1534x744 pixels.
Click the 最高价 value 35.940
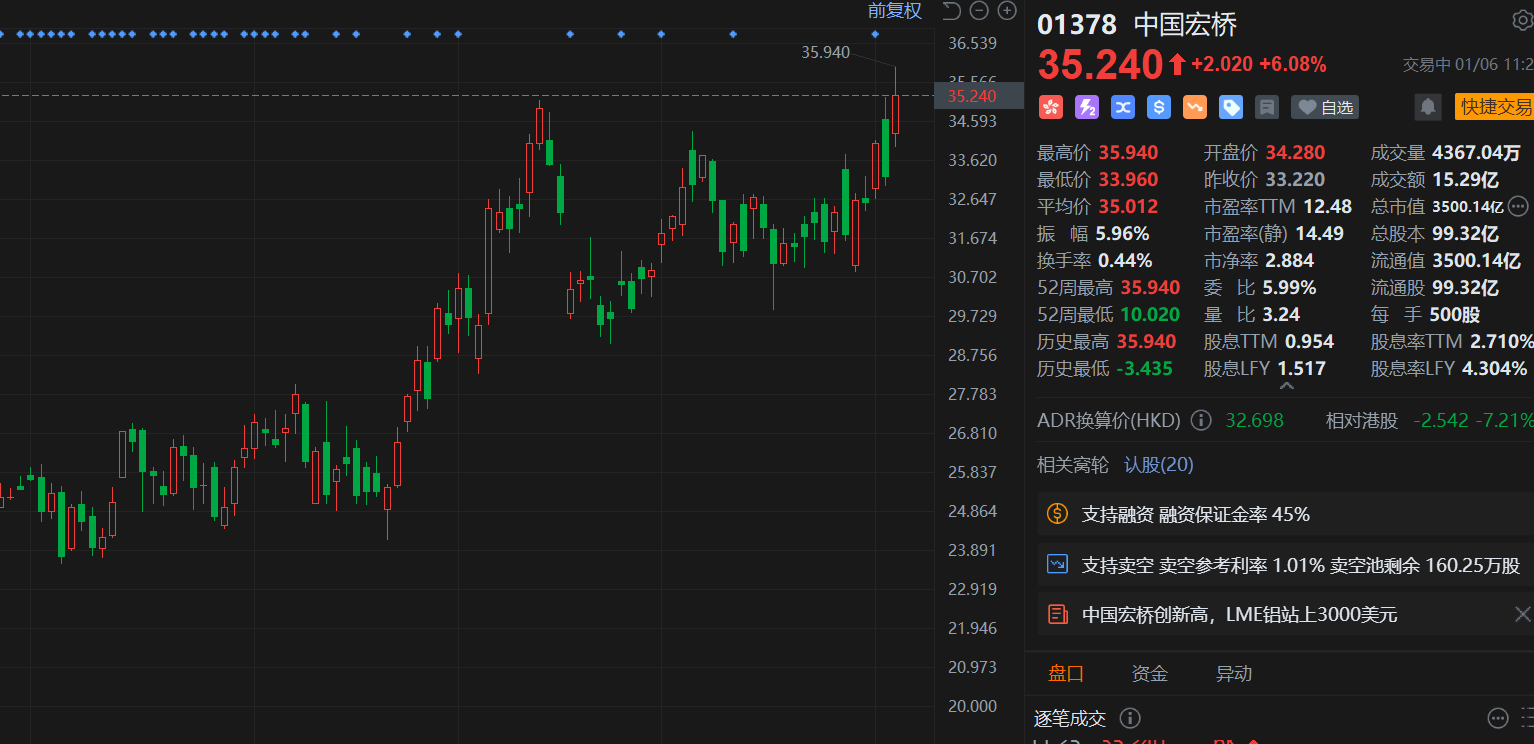click(1128, 153)
